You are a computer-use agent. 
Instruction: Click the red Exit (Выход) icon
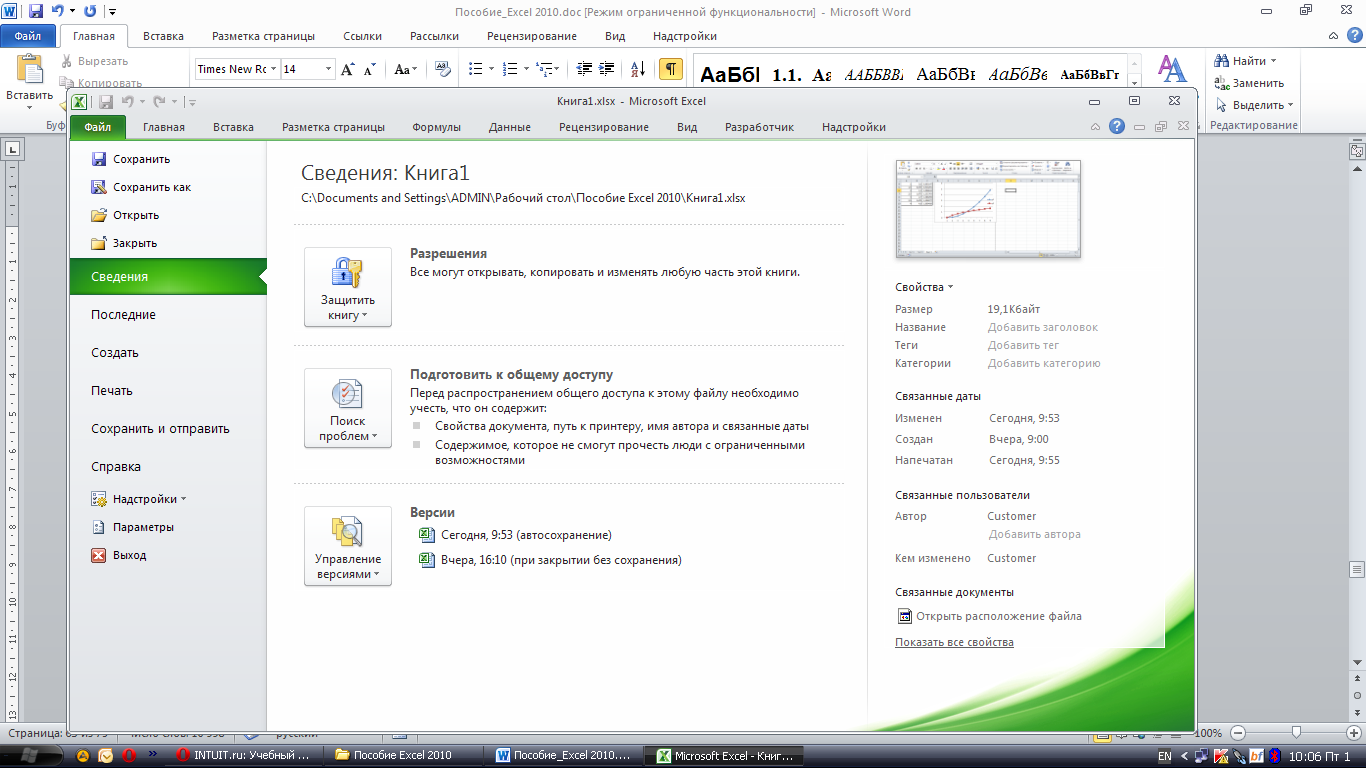(98, 555)
